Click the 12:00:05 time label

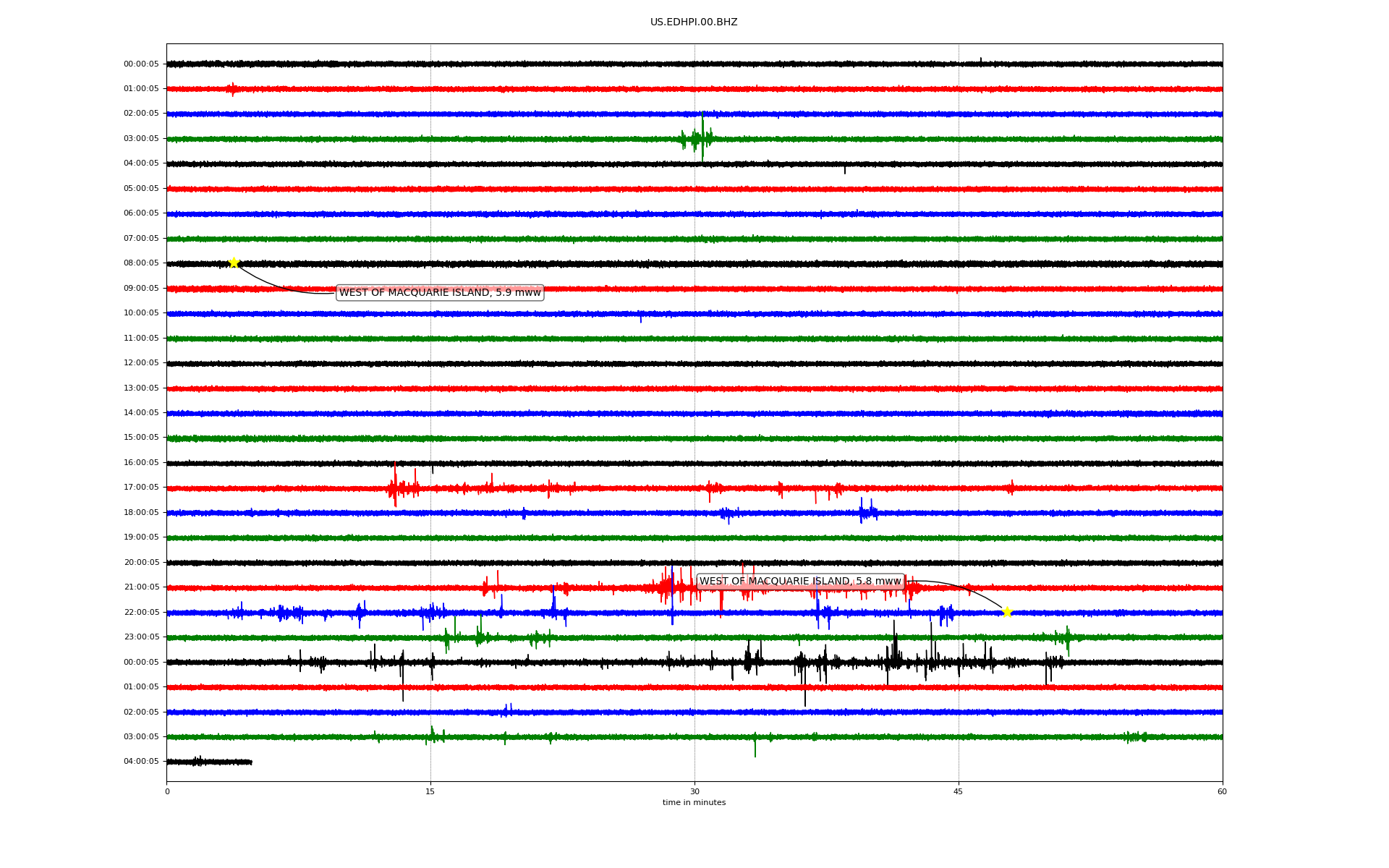tap(141, 363)
